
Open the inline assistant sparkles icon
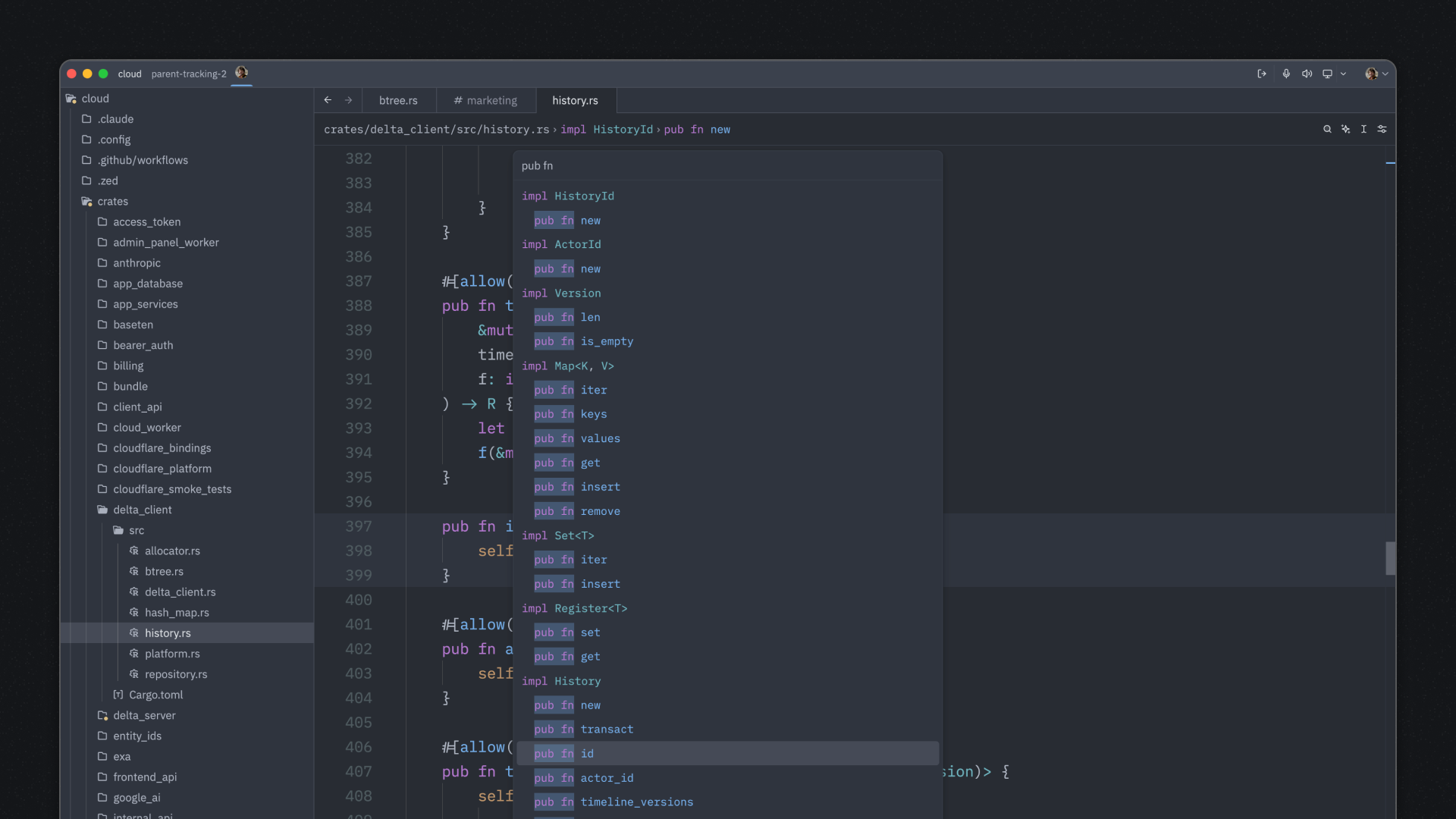[1345, 129]
